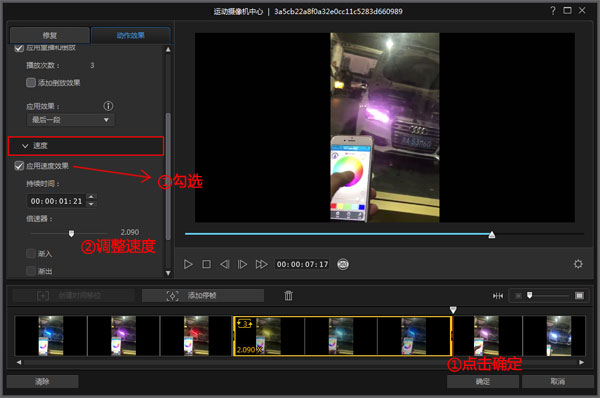Click the focus icon on 添加停帧 button

coord(172,296)
